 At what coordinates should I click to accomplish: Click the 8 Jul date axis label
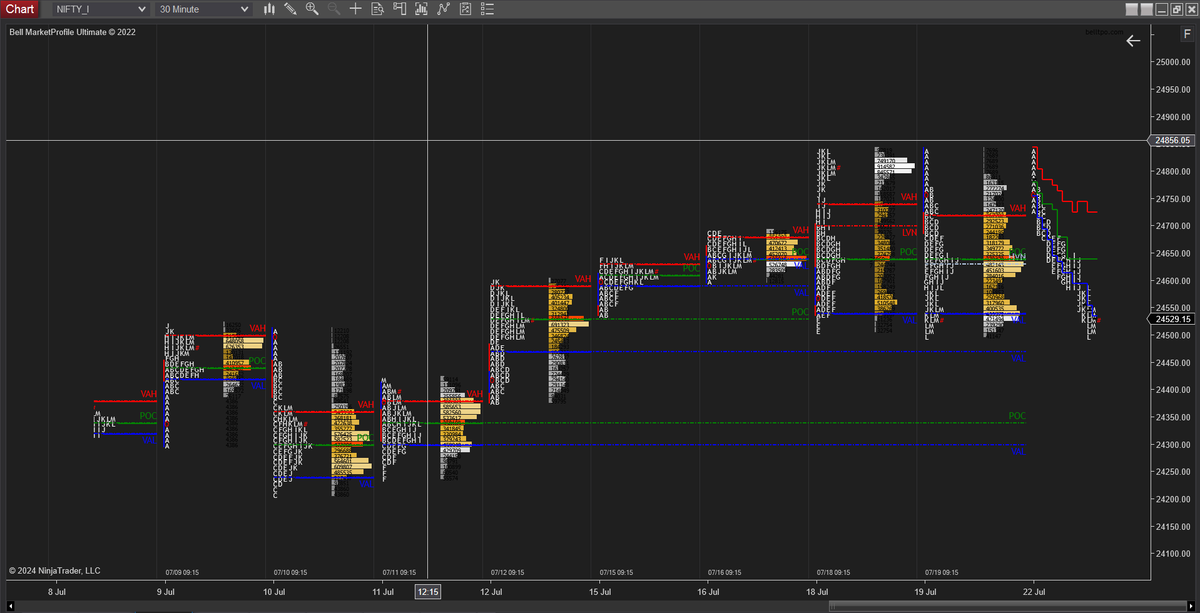[59, 592]
